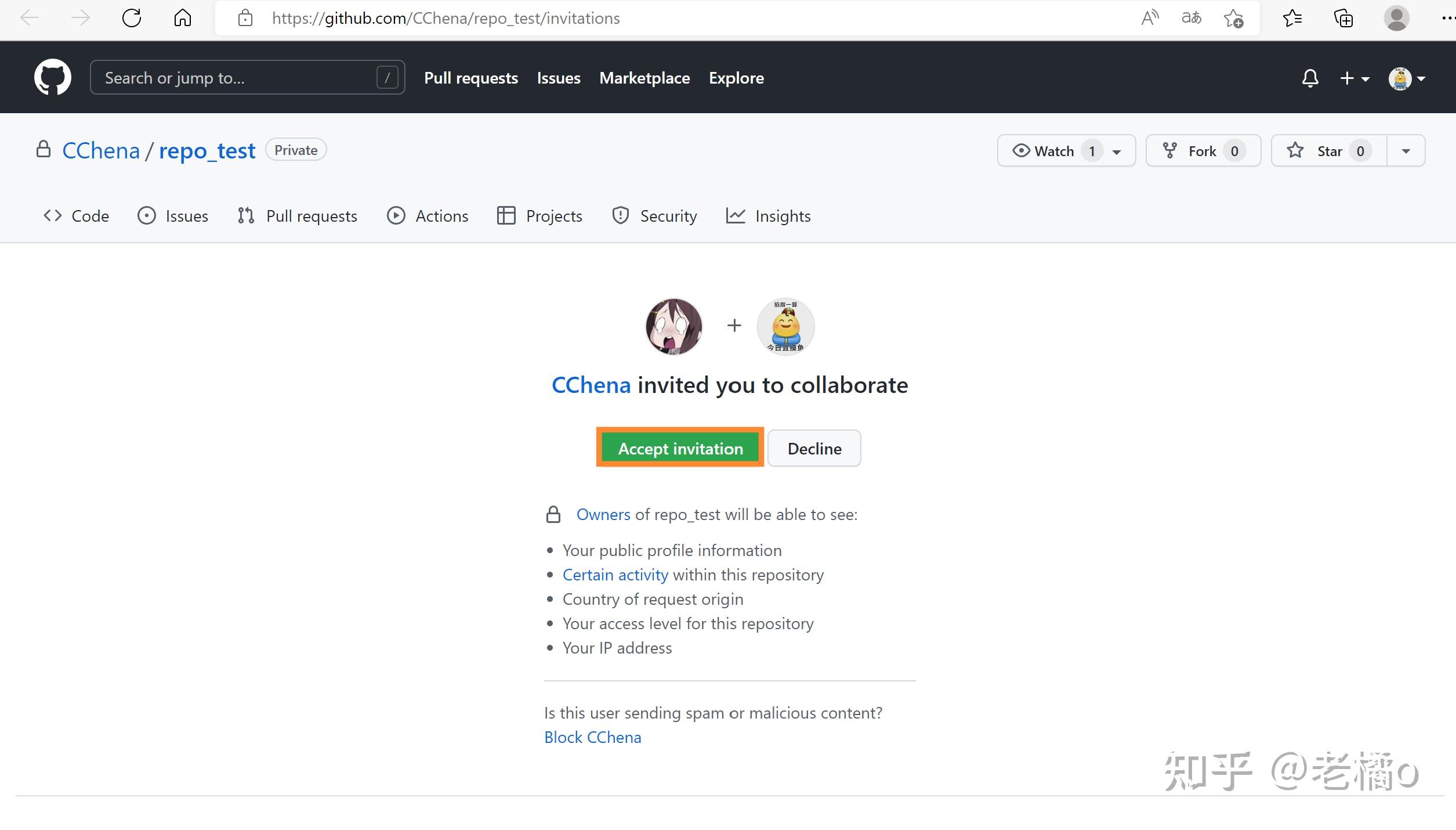Expand the star lists dropdown arrow
The width and height of the screenshot is (1456, 830).
1406,151
